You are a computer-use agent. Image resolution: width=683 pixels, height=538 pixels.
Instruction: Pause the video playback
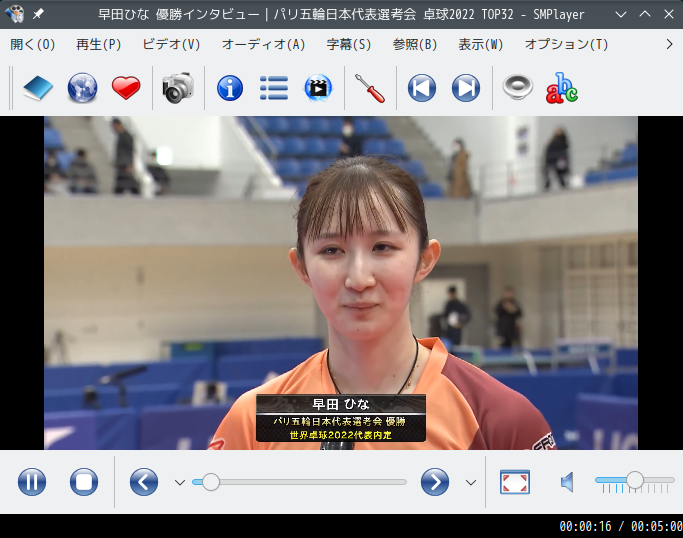pyautogui.click(x=32, y=482)
